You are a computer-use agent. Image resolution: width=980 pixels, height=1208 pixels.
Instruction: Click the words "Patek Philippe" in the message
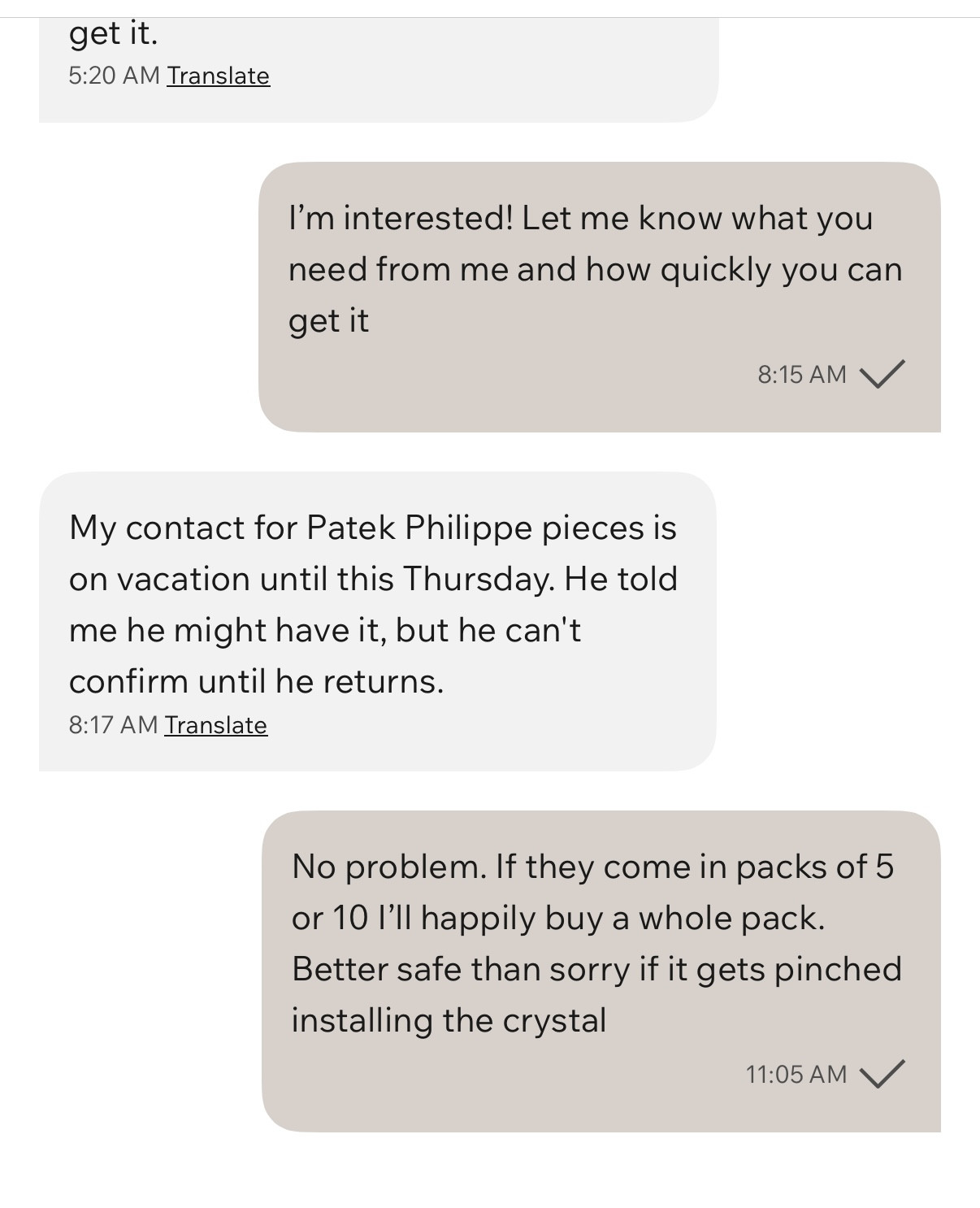(x=419, y=528)
